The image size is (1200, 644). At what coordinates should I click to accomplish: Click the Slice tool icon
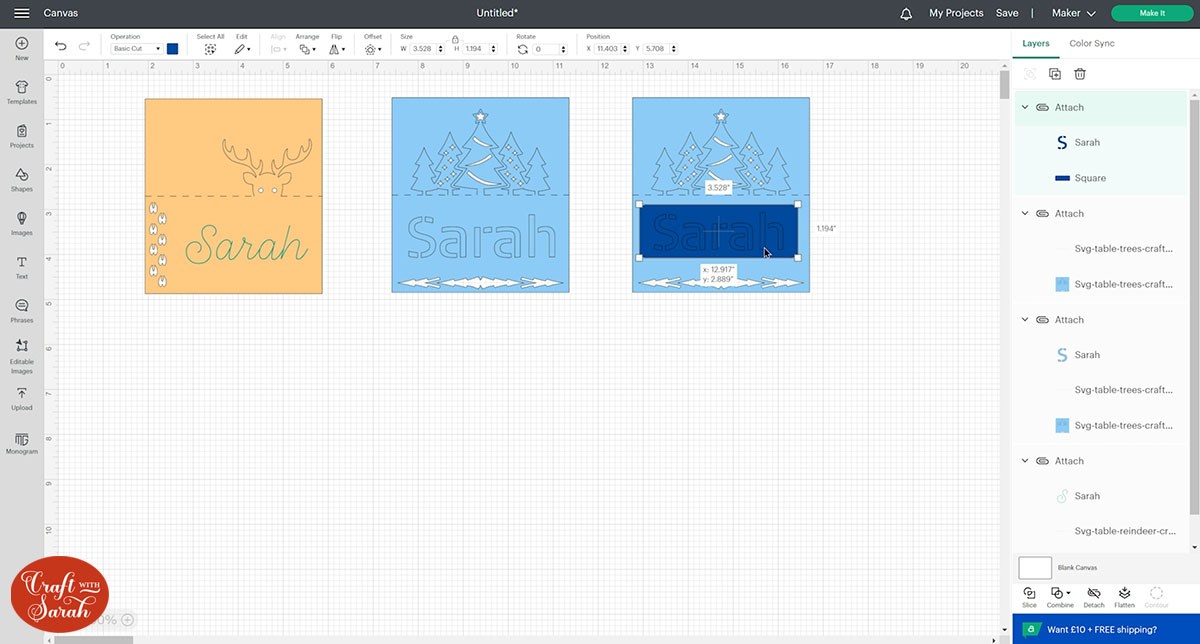tap(1029, 595)
